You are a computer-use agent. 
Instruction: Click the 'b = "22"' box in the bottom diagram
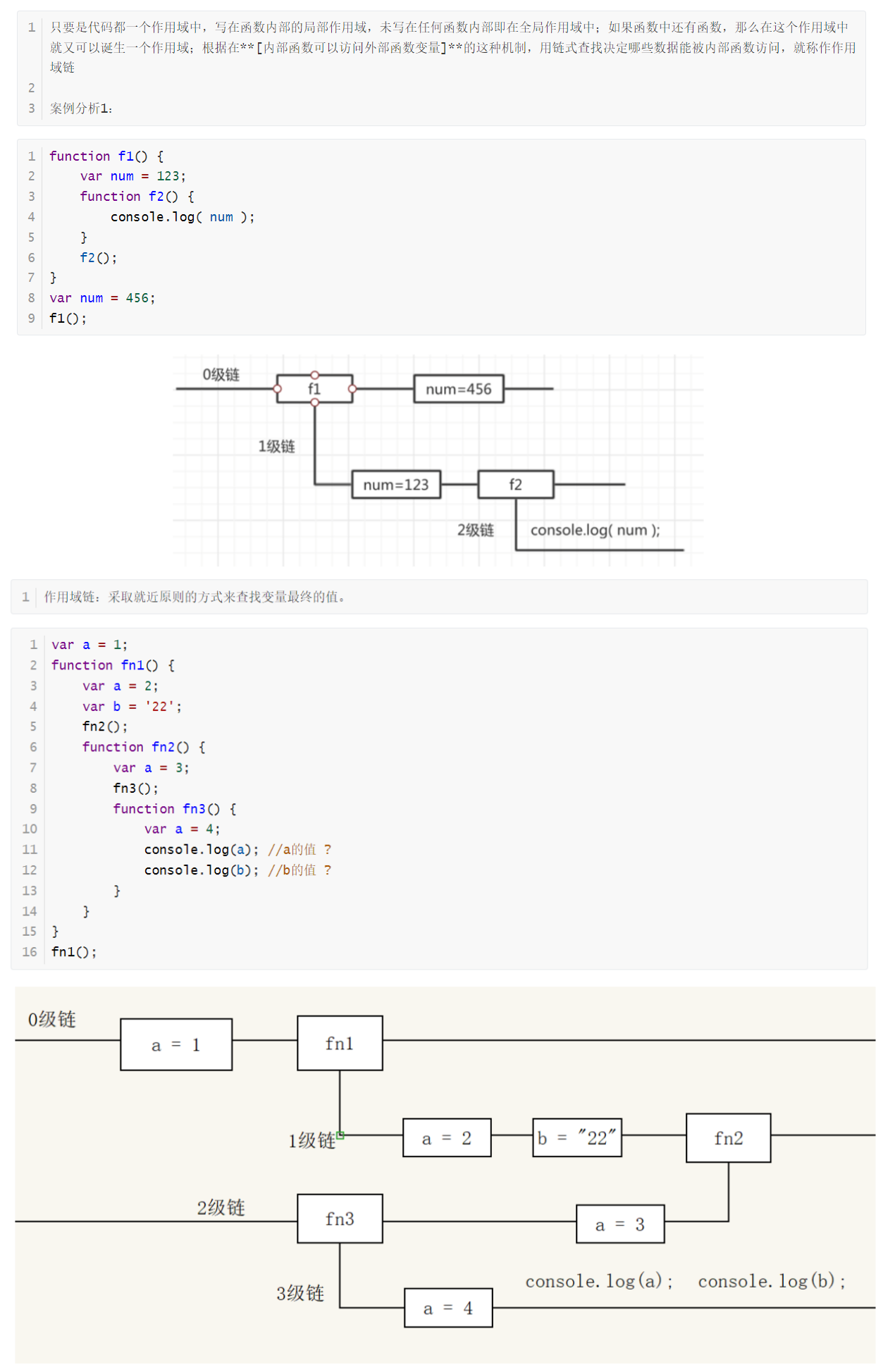pyautogui.click(x=577, y=1138)
